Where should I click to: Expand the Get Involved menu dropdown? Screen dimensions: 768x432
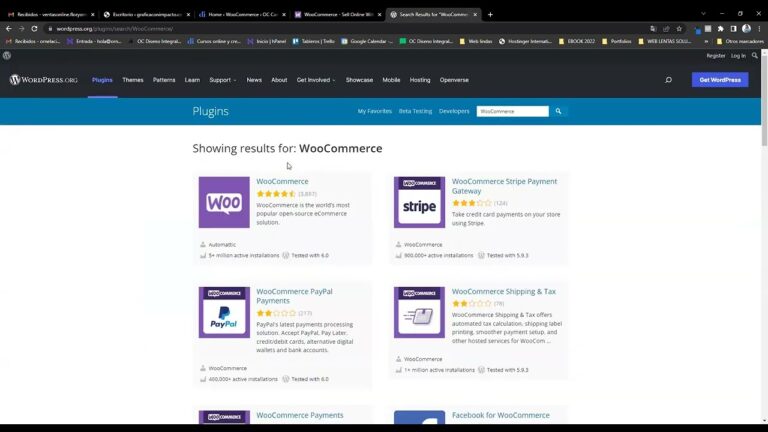click(316, 80)
